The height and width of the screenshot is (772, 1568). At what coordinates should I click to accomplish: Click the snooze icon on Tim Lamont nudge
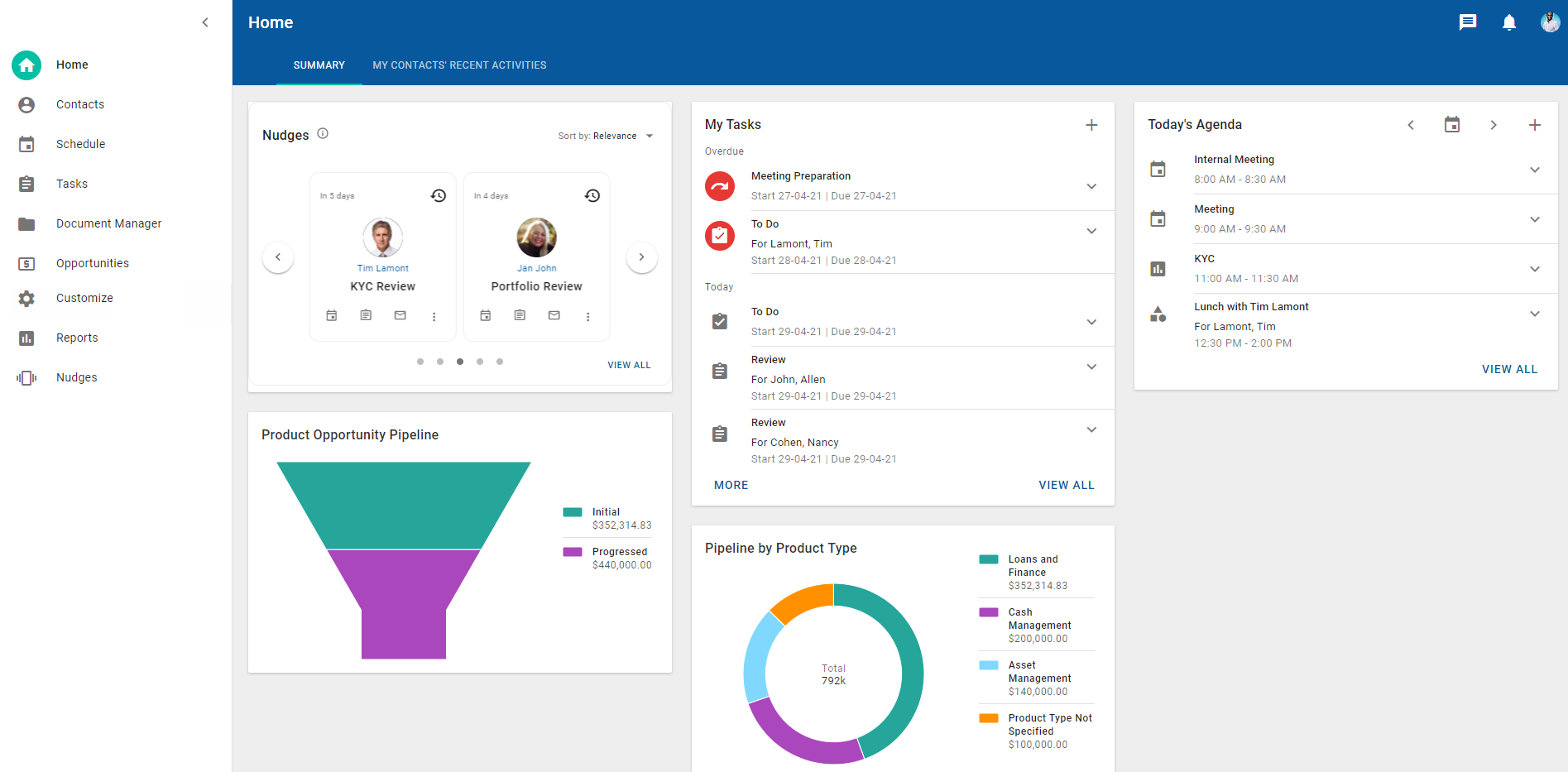click(439, 195)
